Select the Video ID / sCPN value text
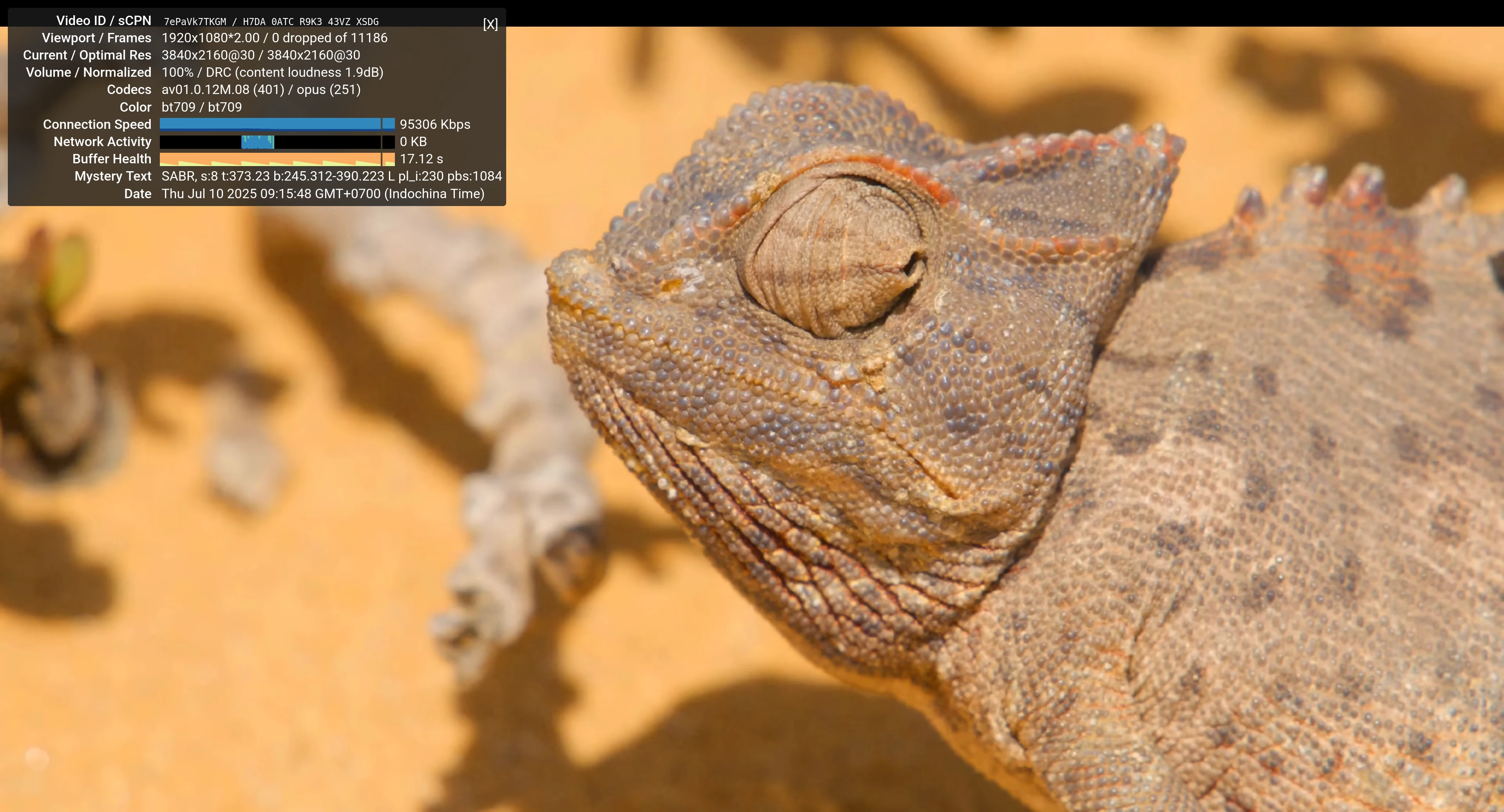The width and height of the screenshot is (1504, 812). (271, 22)
